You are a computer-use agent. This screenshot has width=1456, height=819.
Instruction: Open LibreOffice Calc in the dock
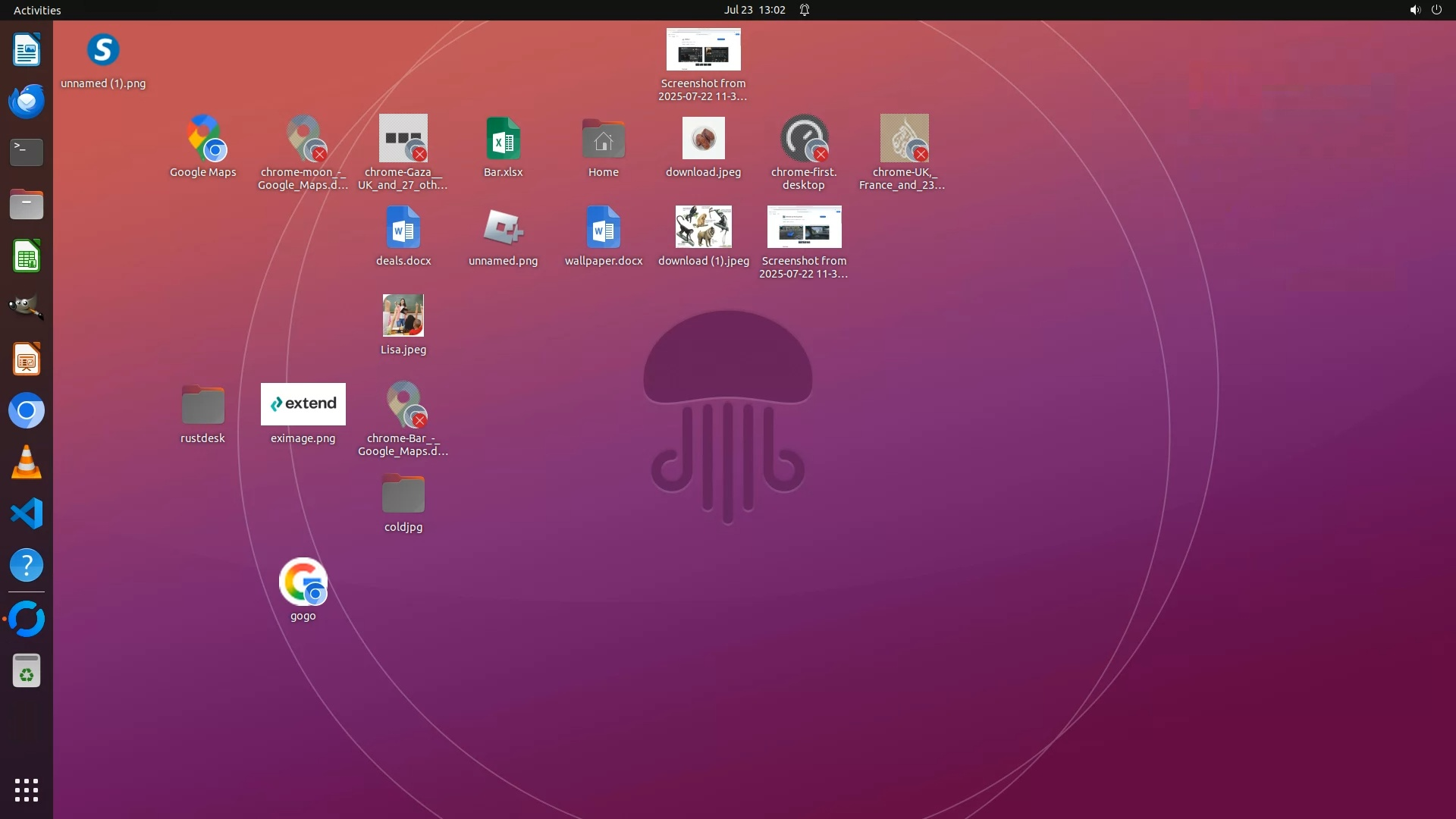[27, 256]
